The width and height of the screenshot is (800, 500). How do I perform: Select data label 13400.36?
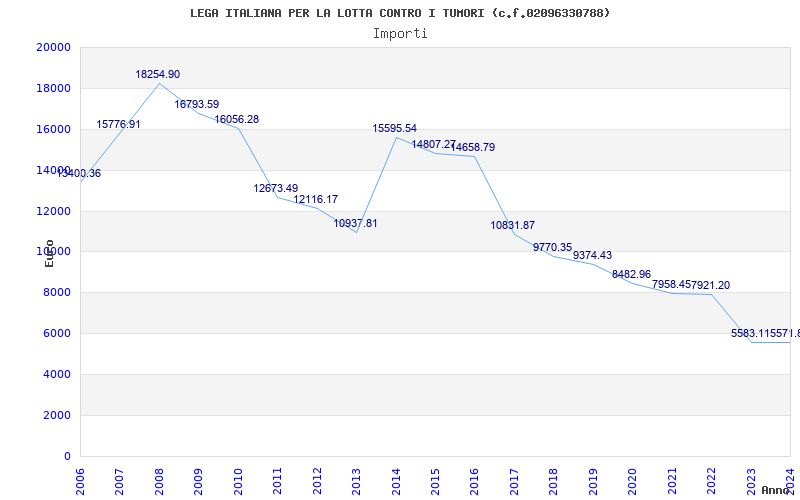pyautogui.click(x=79, y=173)
